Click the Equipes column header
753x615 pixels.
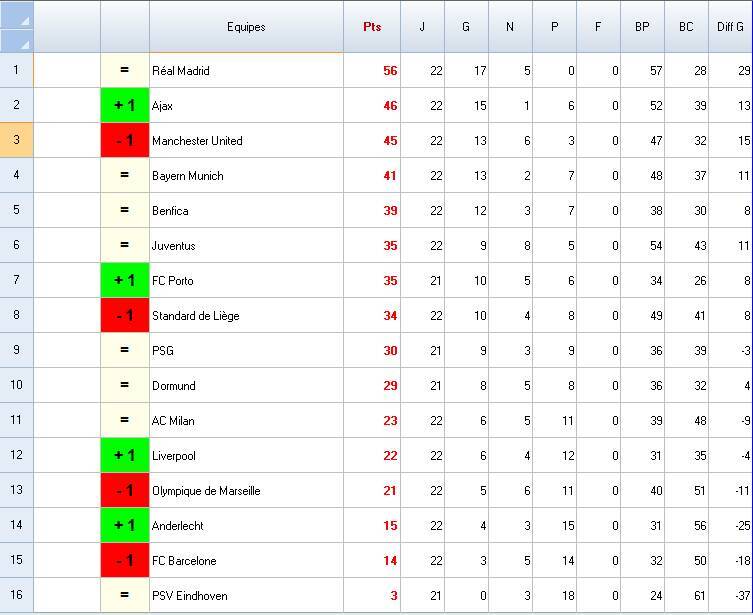pos(246,27)
